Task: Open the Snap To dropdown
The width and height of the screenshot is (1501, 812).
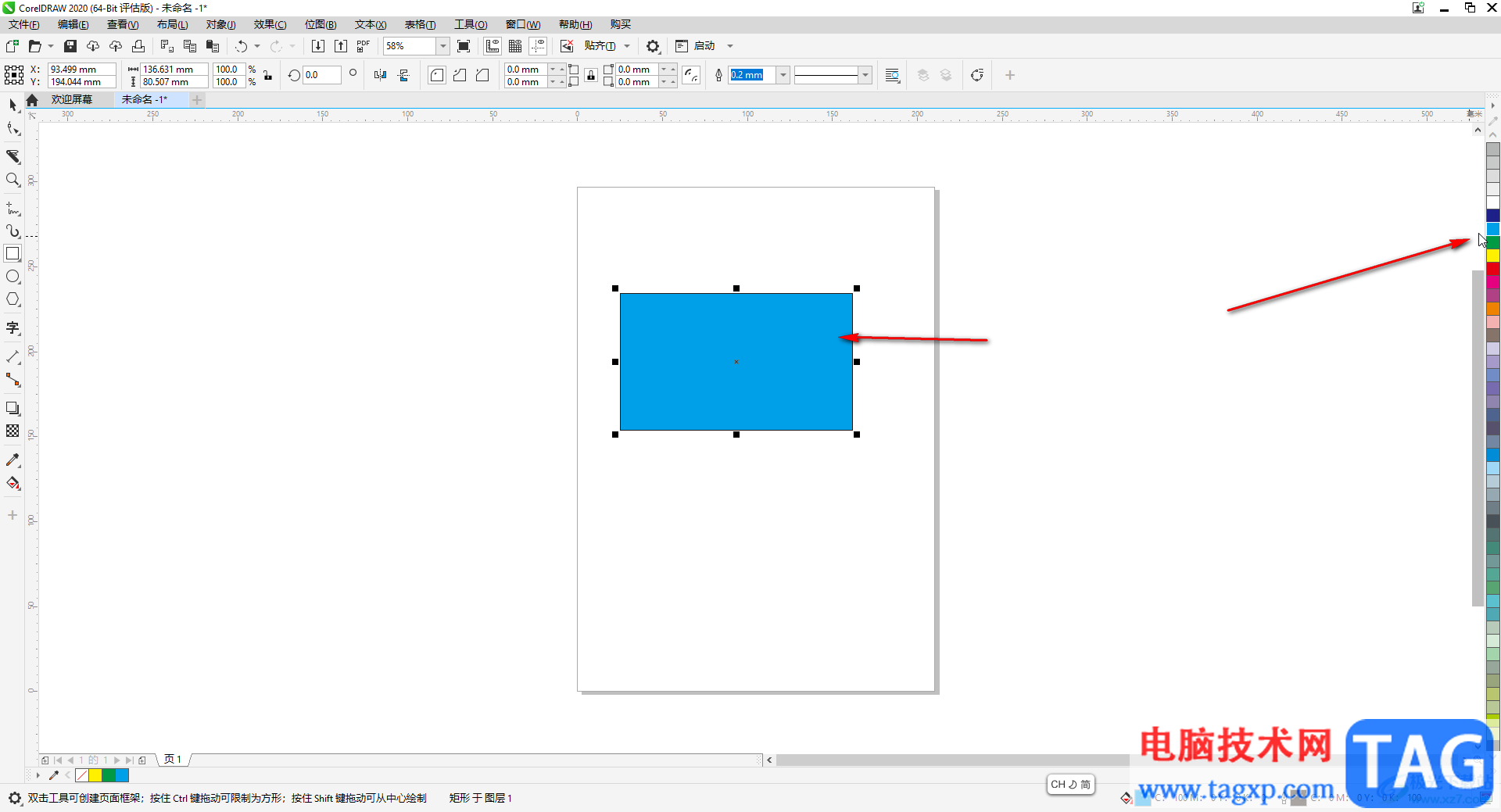Action: point(626,46)
